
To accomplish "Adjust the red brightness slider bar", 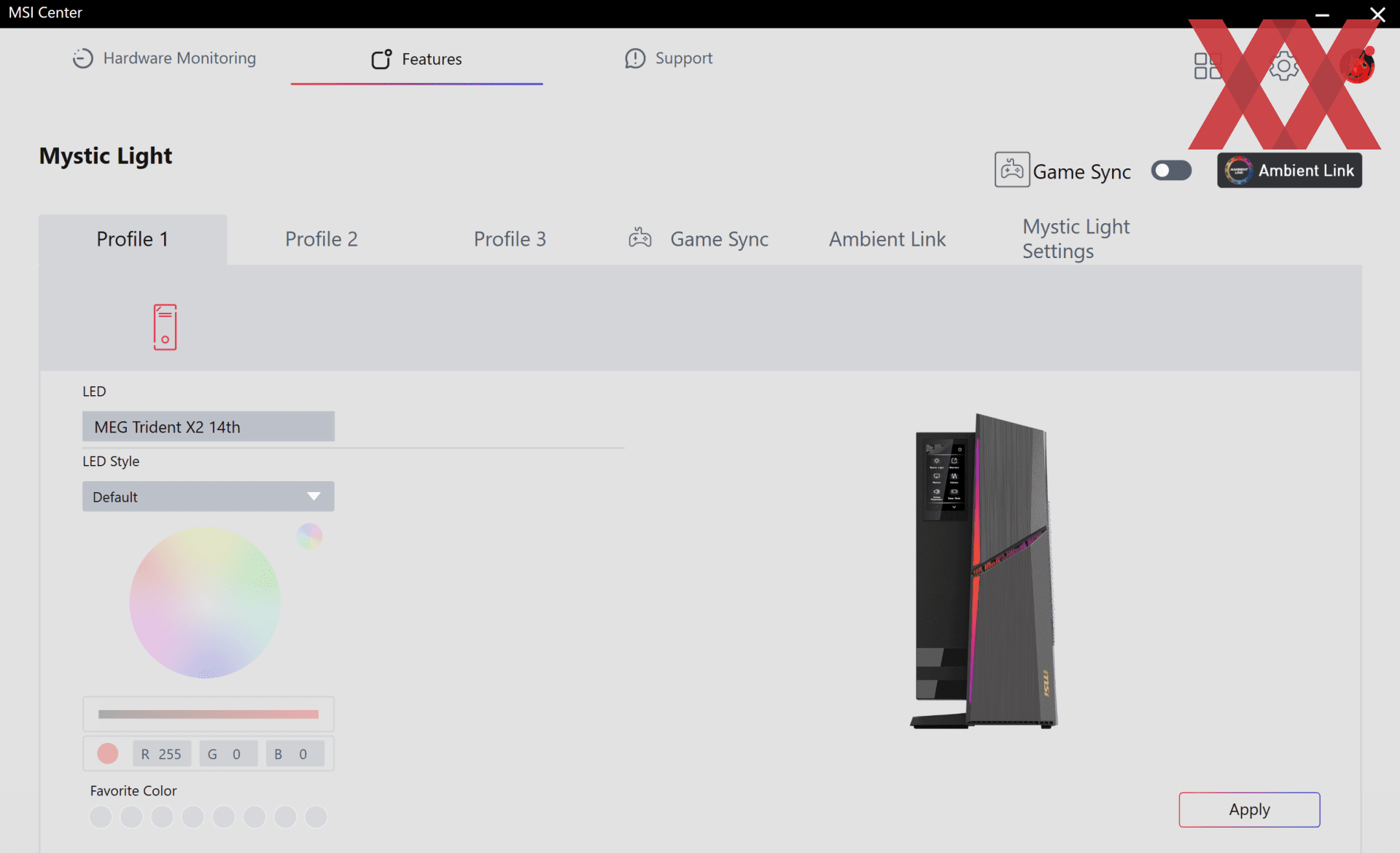I will click(209, 714).
